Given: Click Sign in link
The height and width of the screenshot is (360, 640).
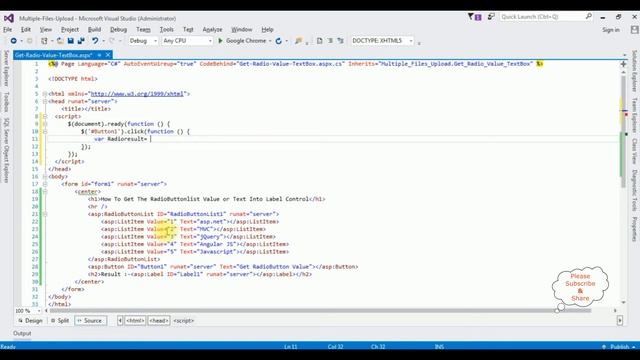Looking at the screenshot, I should pos(611,30).
